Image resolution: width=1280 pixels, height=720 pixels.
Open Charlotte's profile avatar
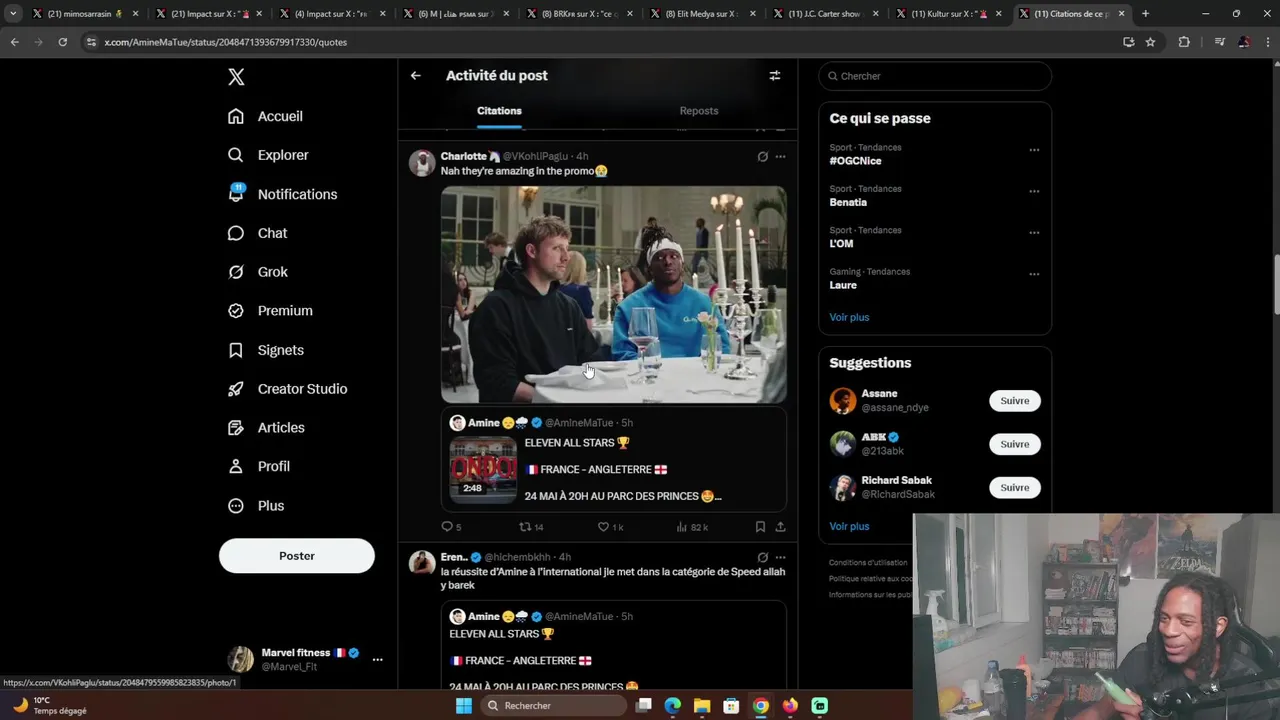pos(422,163)
